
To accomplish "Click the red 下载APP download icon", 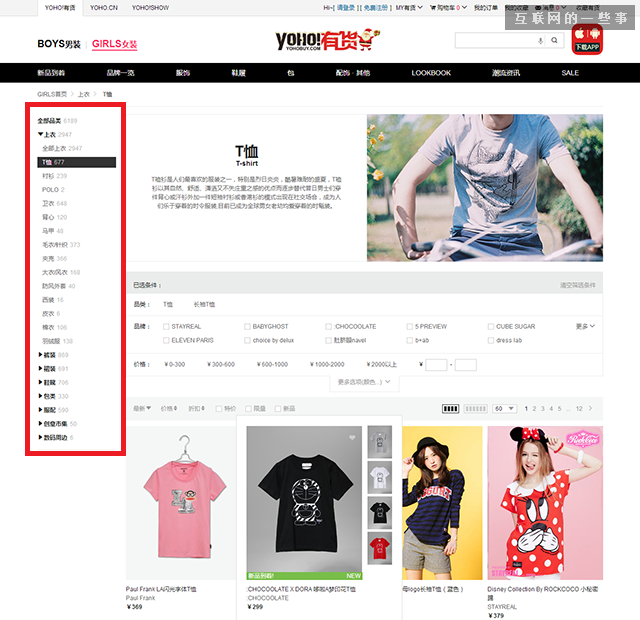I will point(586,40).
